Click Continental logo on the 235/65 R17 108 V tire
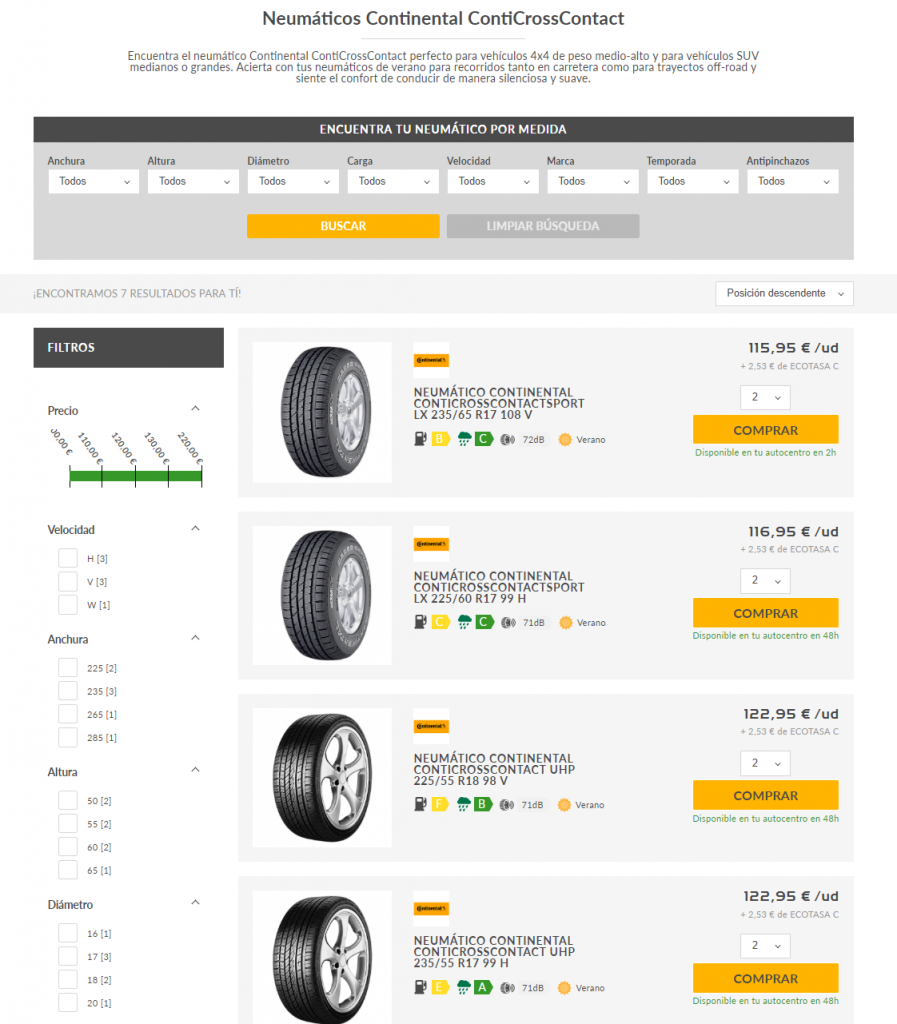Image resolution: width=897 pixels, height=1024 pixels. click(x=431, y=360)
